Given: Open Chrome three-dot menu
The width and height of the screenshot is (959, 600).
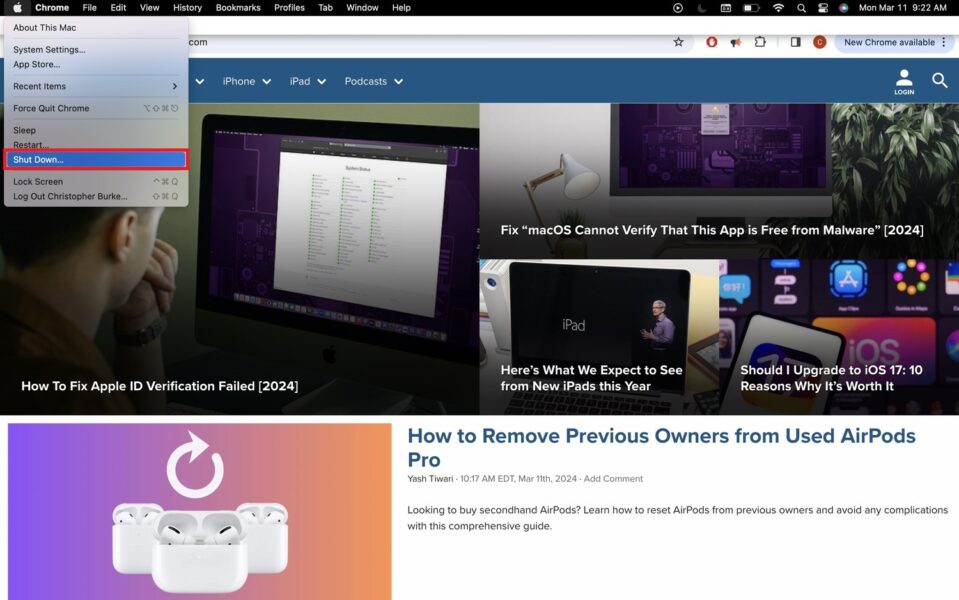Looking at the screenshot, I should [x=943, y=42].
